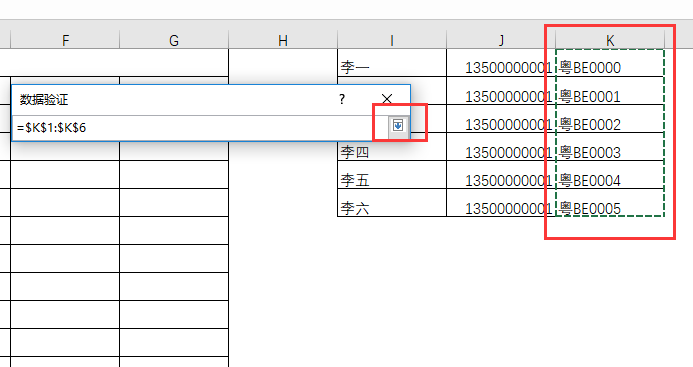Image resolution: width=693 pixels, height=367 pixels.
Task: Select column F header
Action: click(x=65, y=40)
